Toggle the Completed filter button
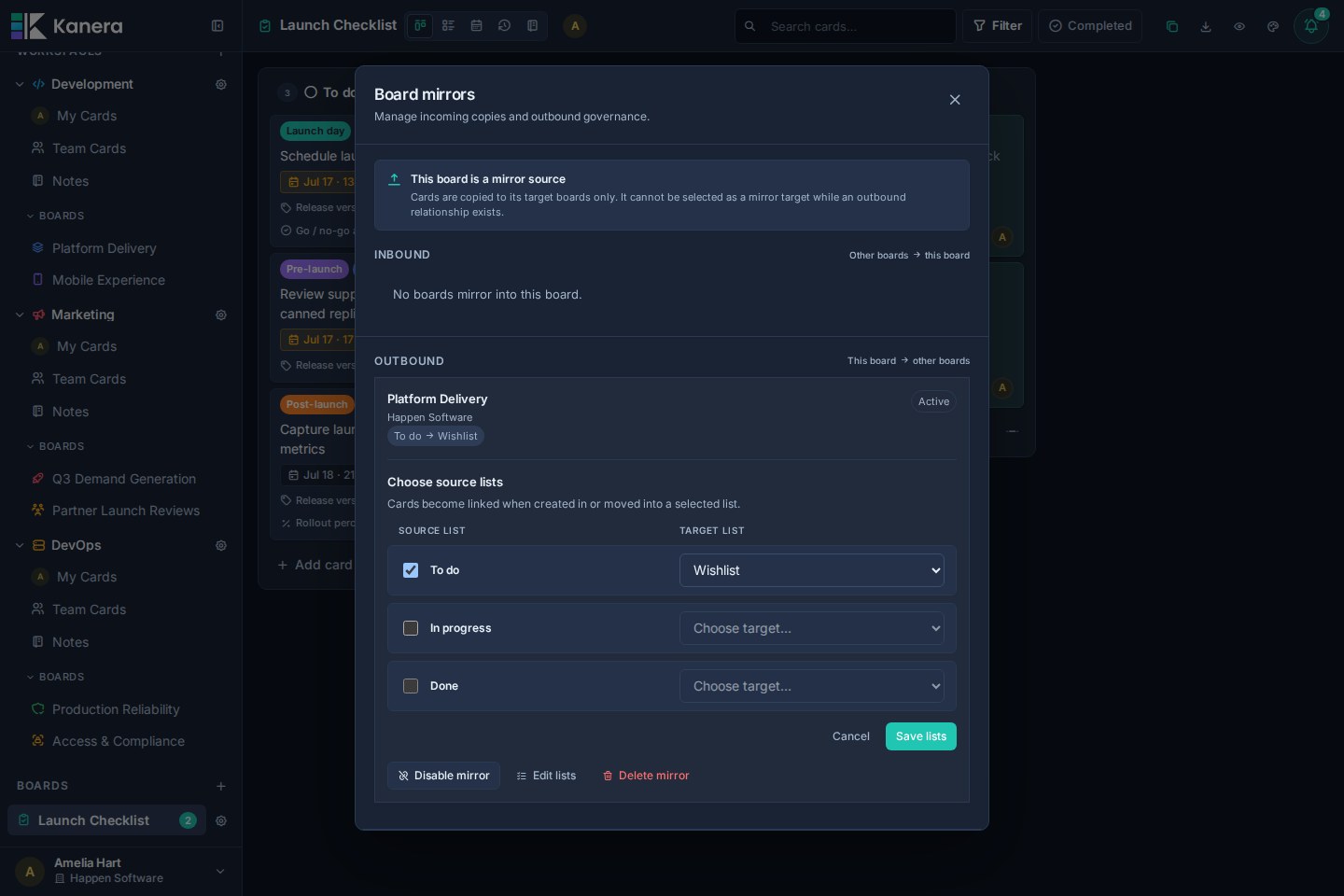 coord(1090,26)
